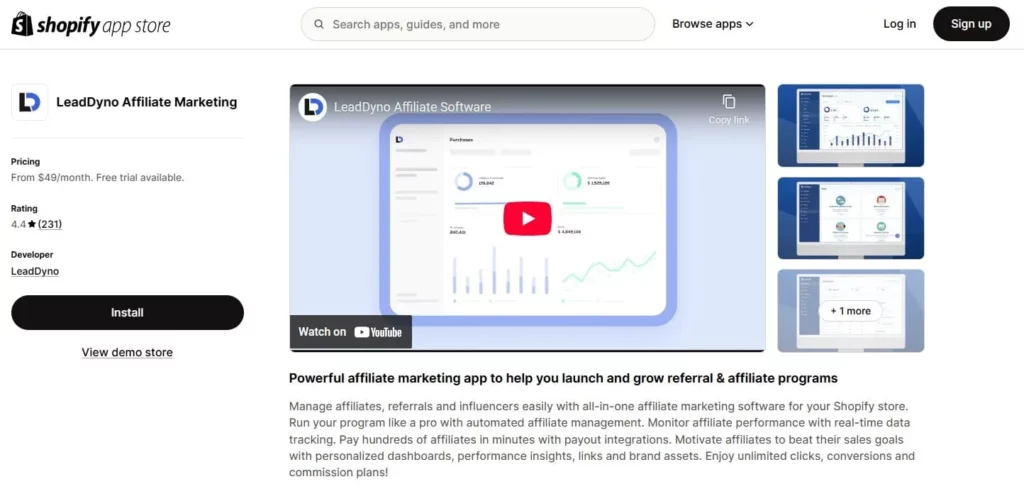Image resolution: width=1024 pixels, height=489 pixels.
Task: Open the View demo store link
Action: [x=127, y=353]
